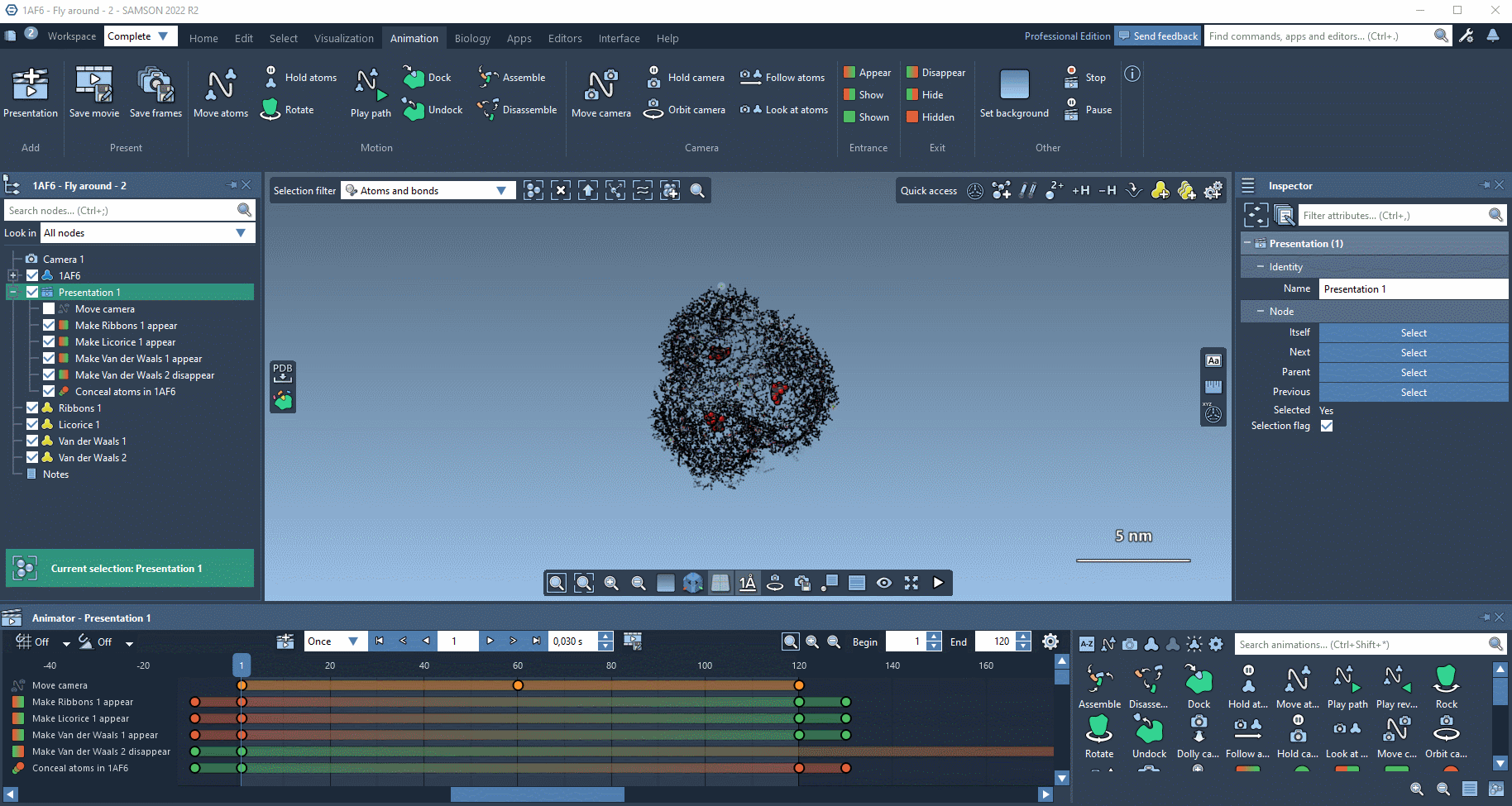The width and height of the screenshot is (1512, 806).
Task: Enable the Move camera checkbox in tree
Action: 49,309
